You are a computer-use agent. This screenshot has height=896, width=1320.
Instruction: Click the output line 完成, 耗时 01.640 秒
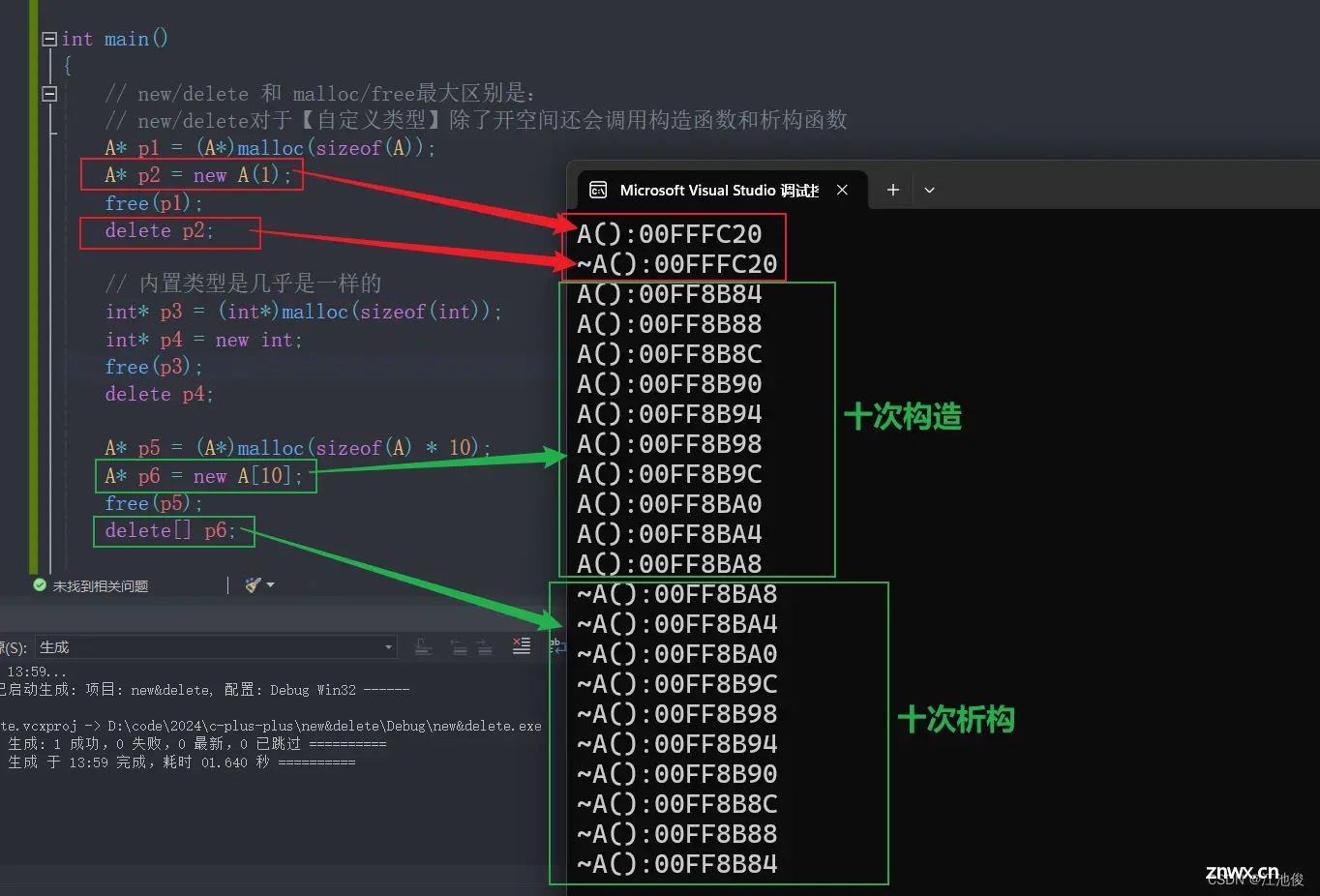click(x=182, y=762)
